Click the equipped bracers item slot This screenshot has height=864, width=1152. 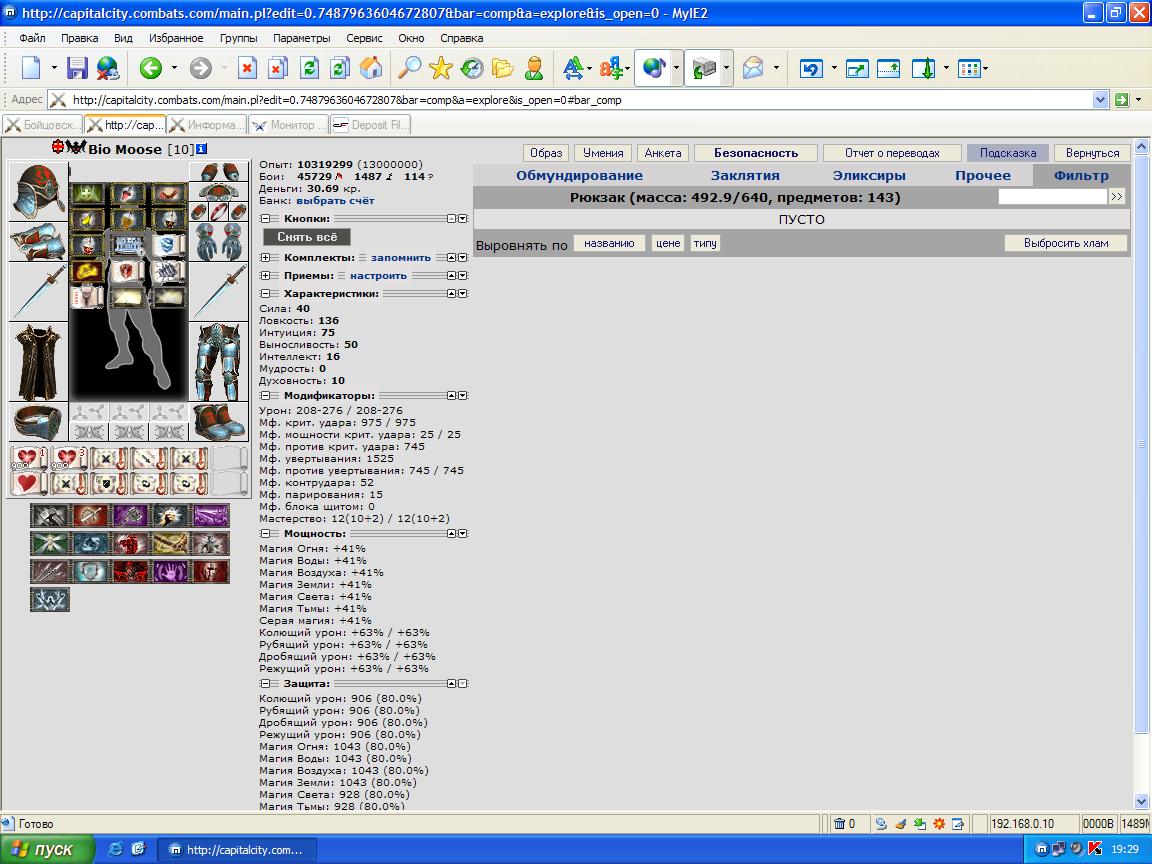[38, 242]
